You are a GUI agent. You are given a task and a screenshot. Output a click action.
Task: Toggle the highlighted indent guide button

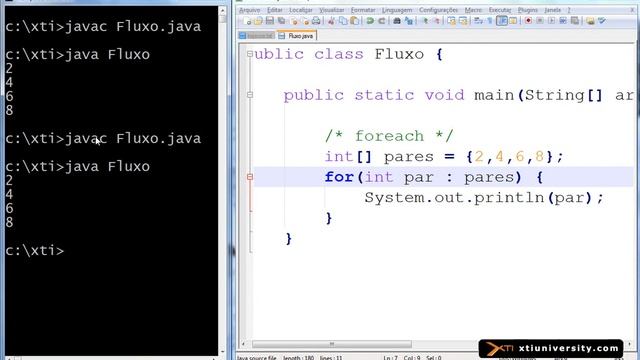point(502,21)
